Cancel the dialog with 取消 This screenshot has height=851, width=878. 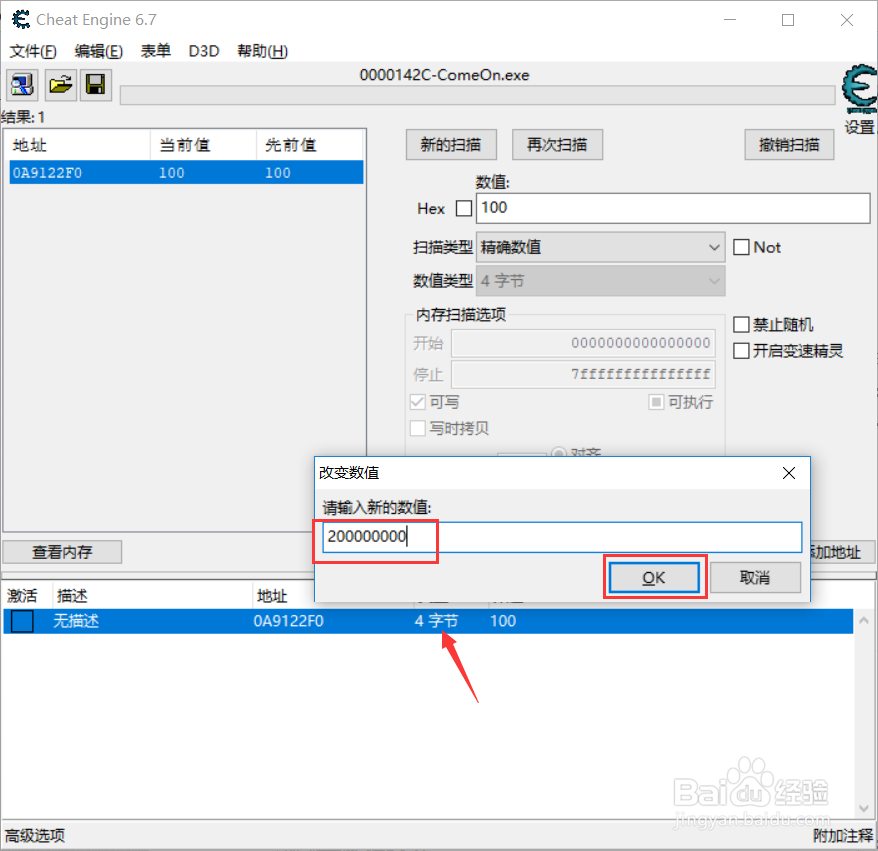tap(755, 577)
